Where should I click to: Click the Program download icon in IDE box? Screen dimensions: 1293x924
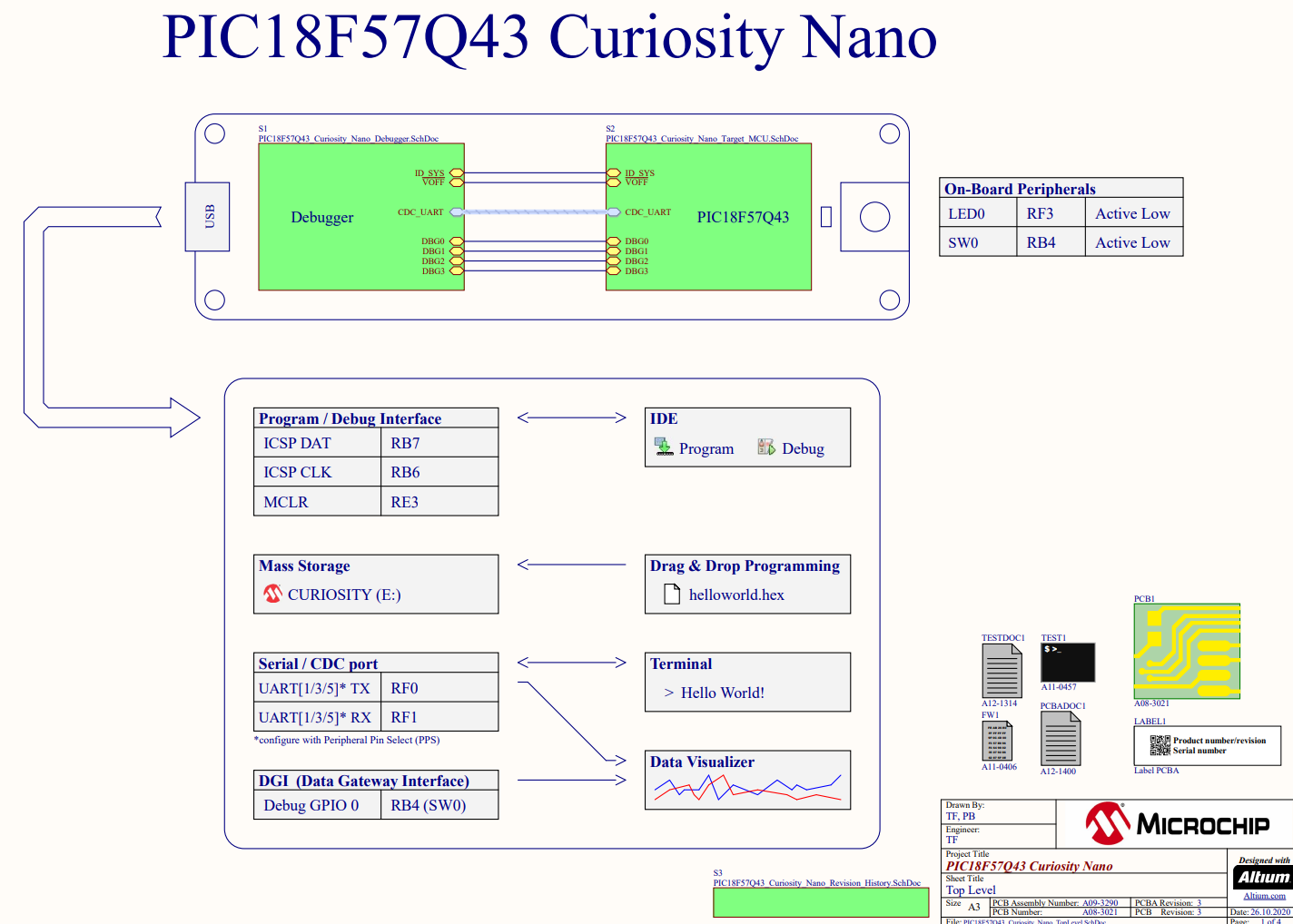pyautogui.click(x=663, y=447)
